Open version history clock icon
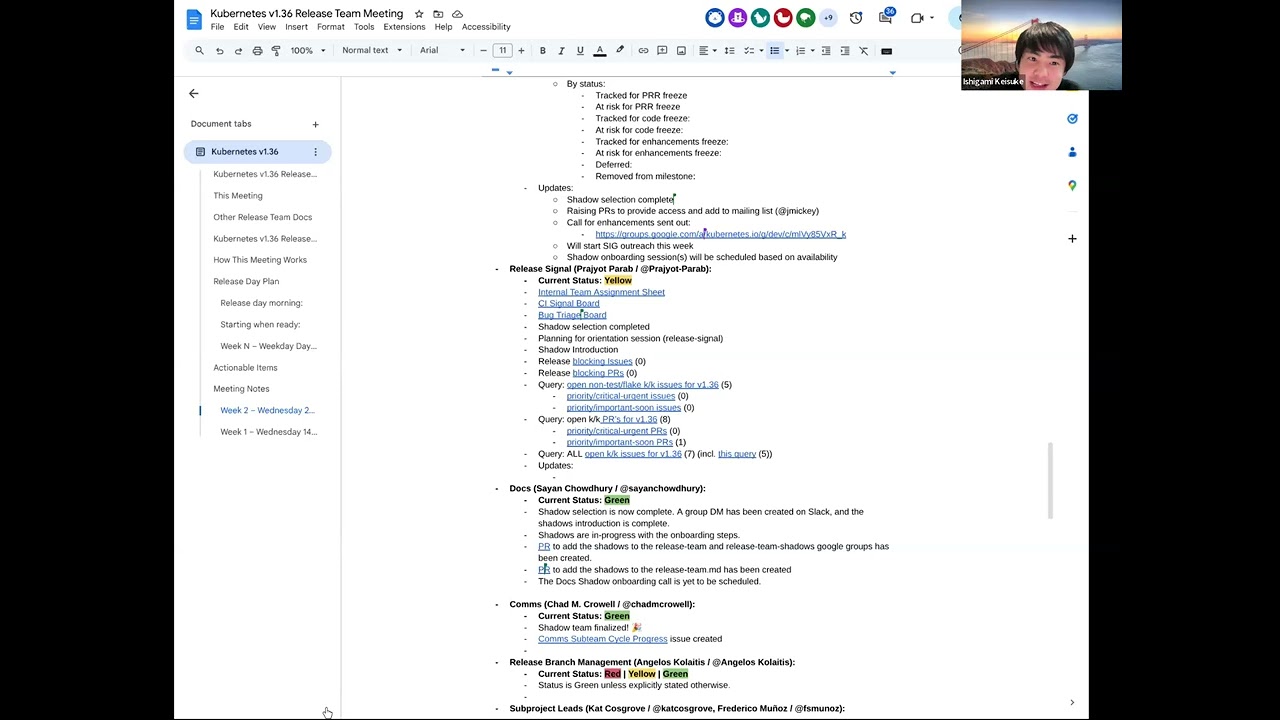 (856, 18)
